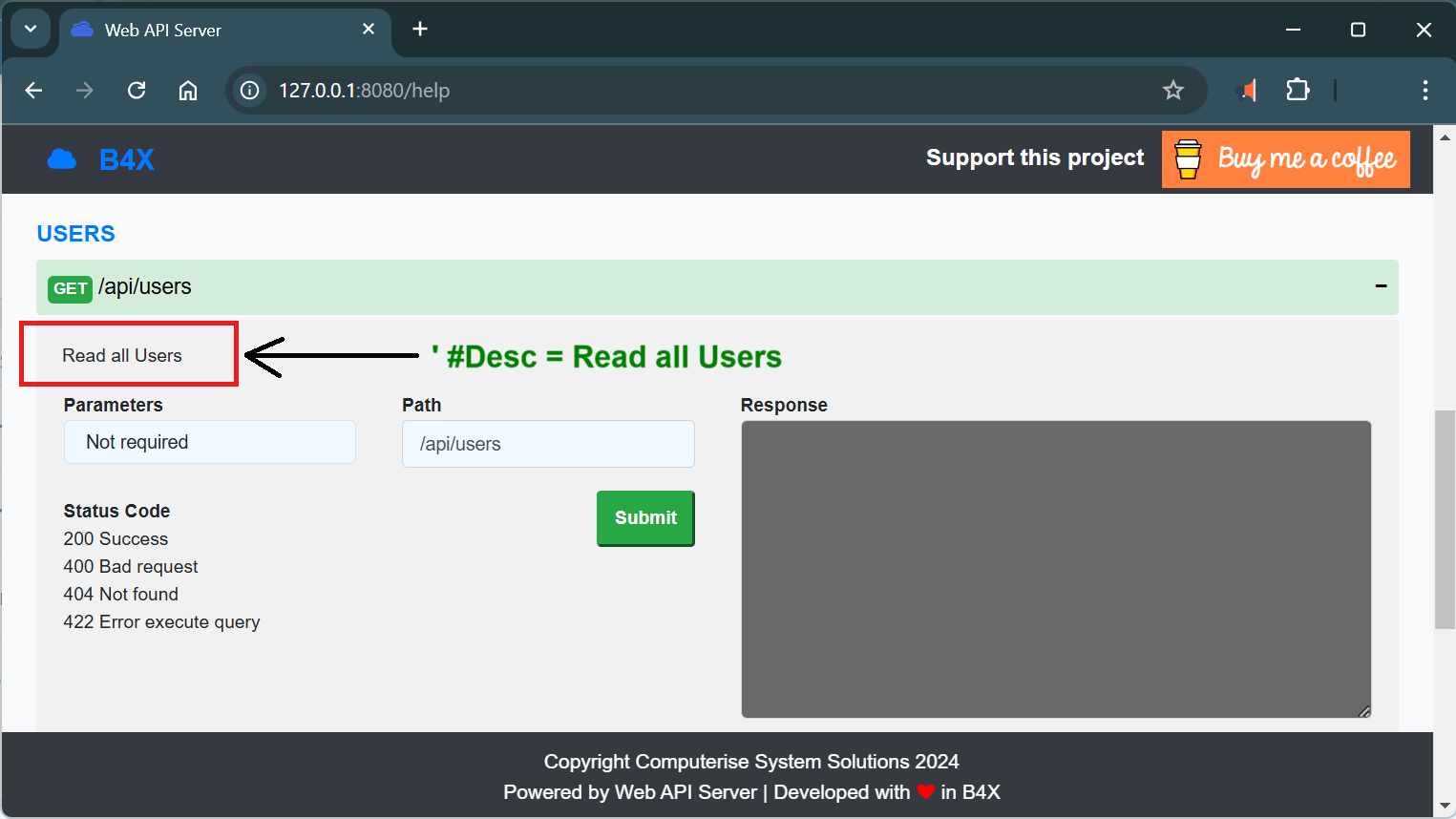1456x819 pixels.
Task: Toggle the tab audio speaker icon
Action: [x=1245, y=90]
